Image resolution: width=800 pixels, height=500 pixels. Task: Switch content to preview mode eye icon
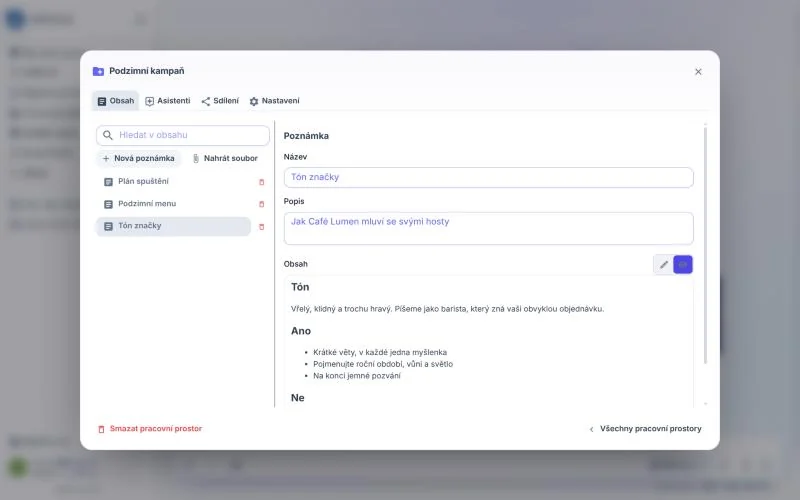683,265
